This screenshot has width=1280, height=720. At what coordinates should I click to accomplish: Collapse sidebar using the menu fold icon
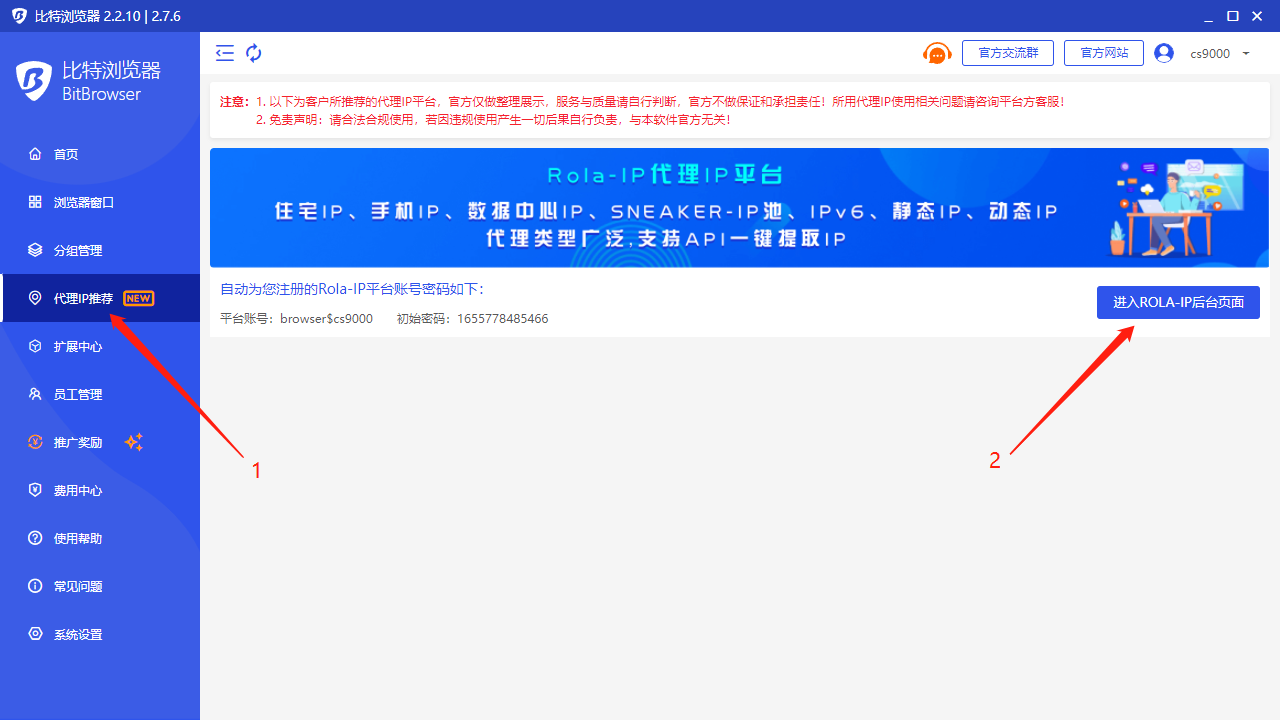225,53
